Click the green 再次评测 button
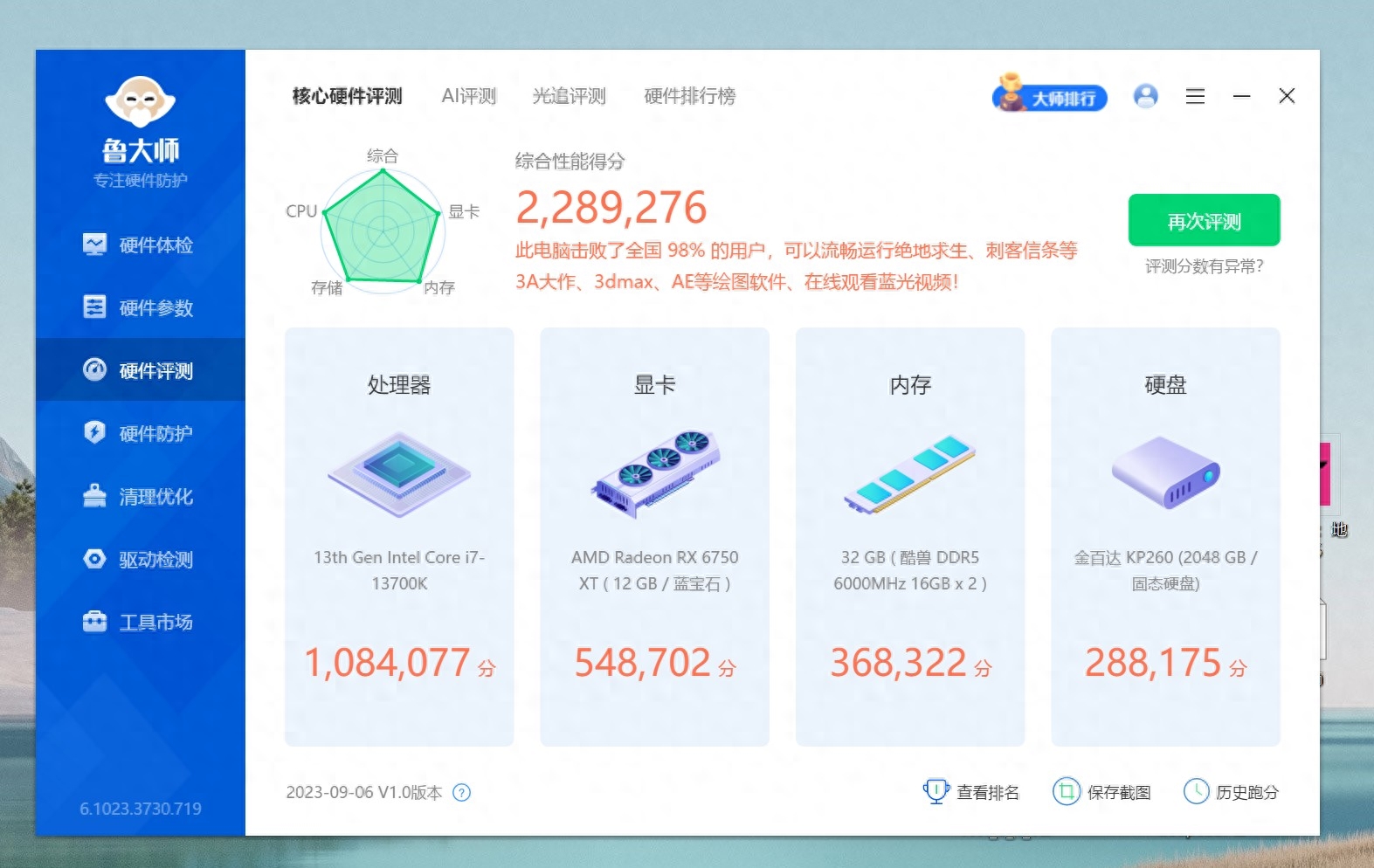This screenshot has width=1374, height=868. (1204, 220)
